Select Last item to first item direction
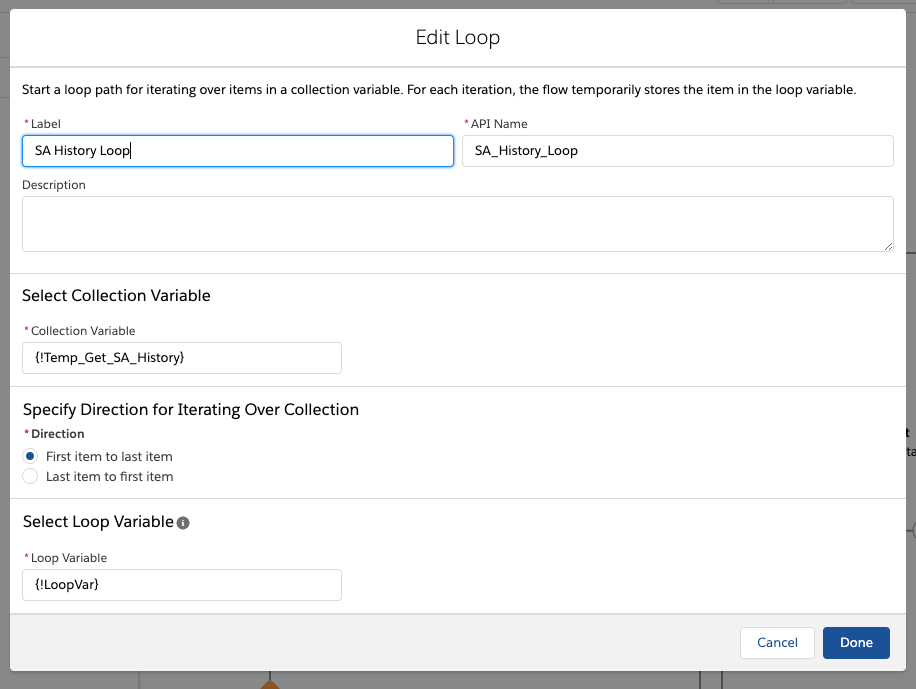Screen dimensions: 916x689 [30, 477]
